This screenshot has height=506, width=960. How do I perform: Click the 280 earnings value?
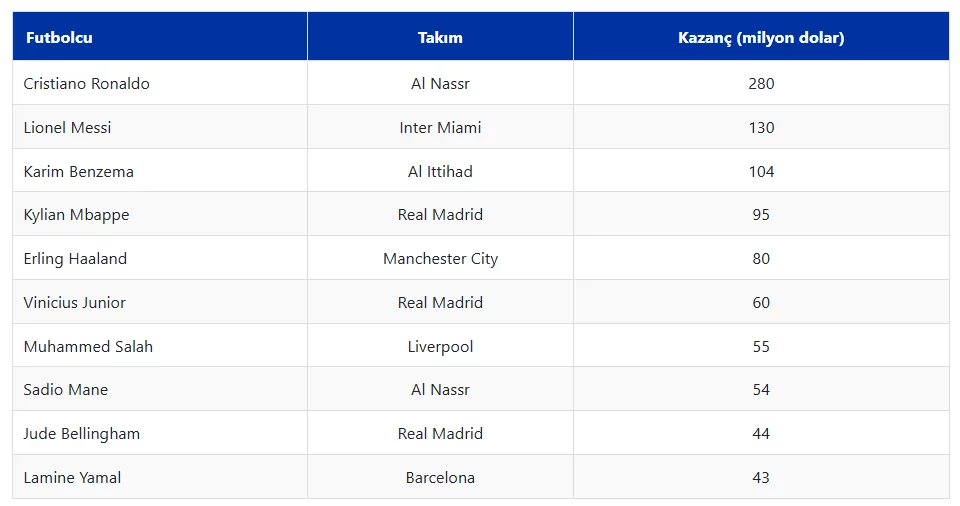tap(761, 84)
